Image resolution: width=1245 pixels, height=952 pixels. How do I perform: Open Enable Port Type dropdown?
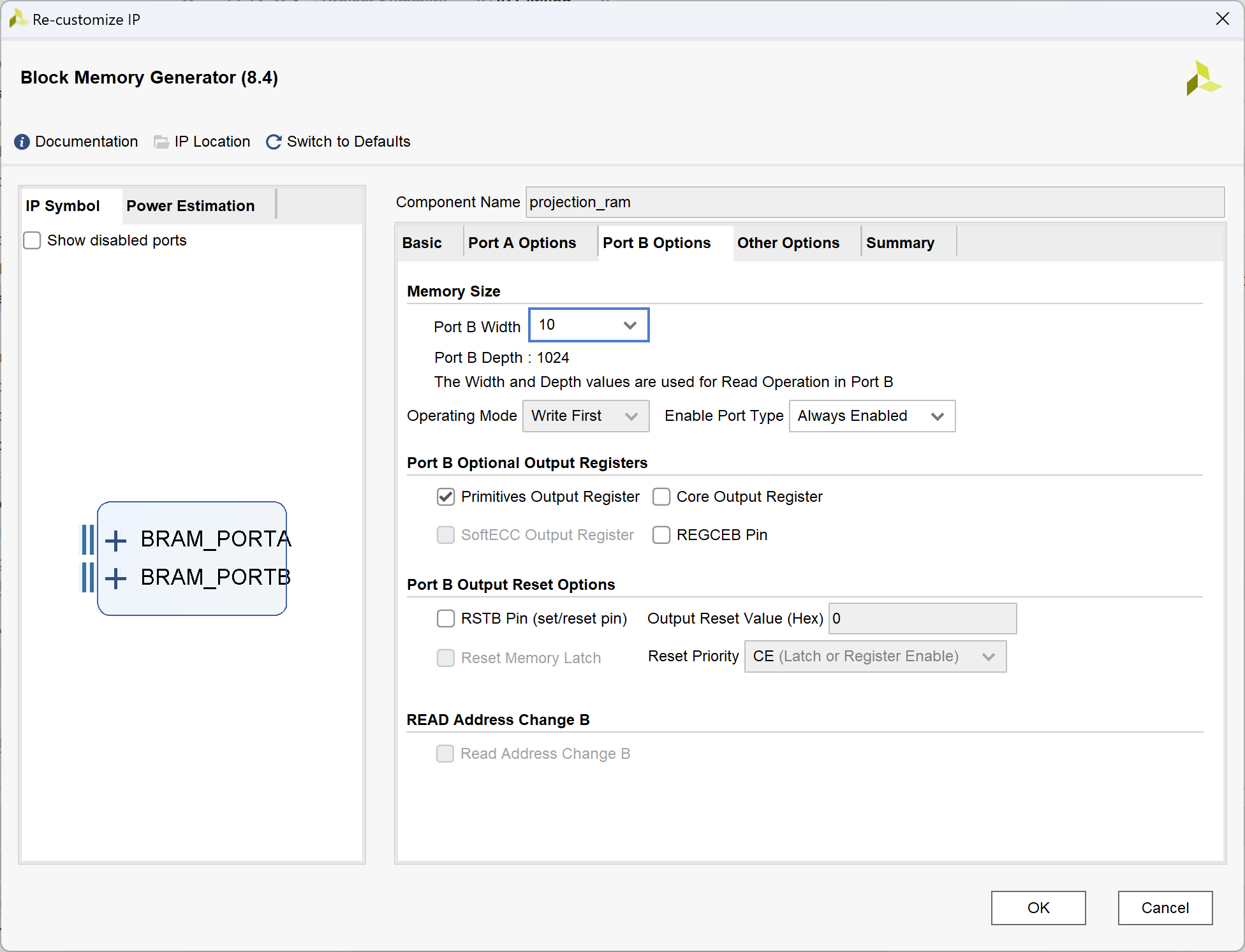click(871, 416)
